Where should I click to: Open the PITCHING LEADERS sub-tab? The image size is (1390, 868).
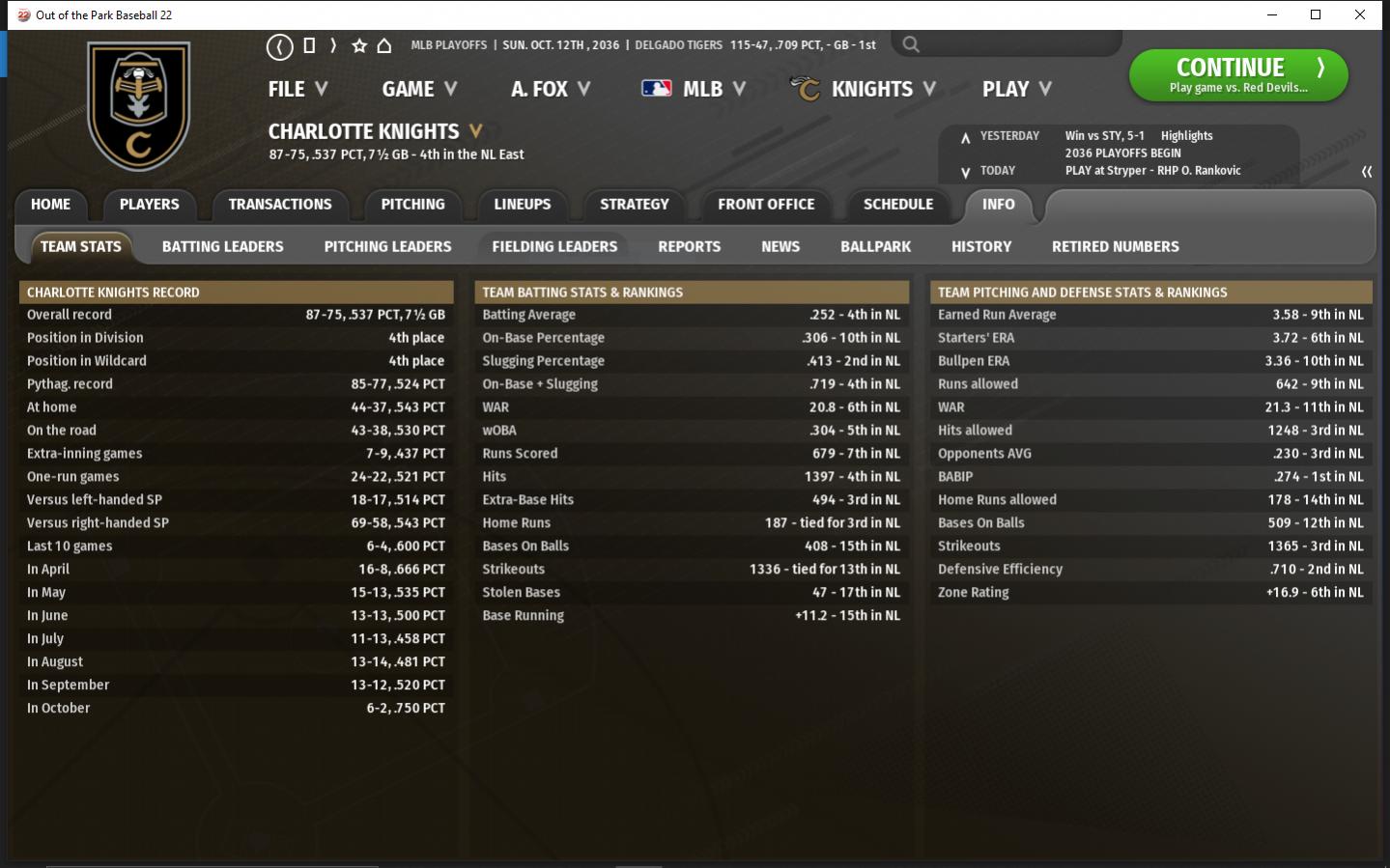click(388, 247)
